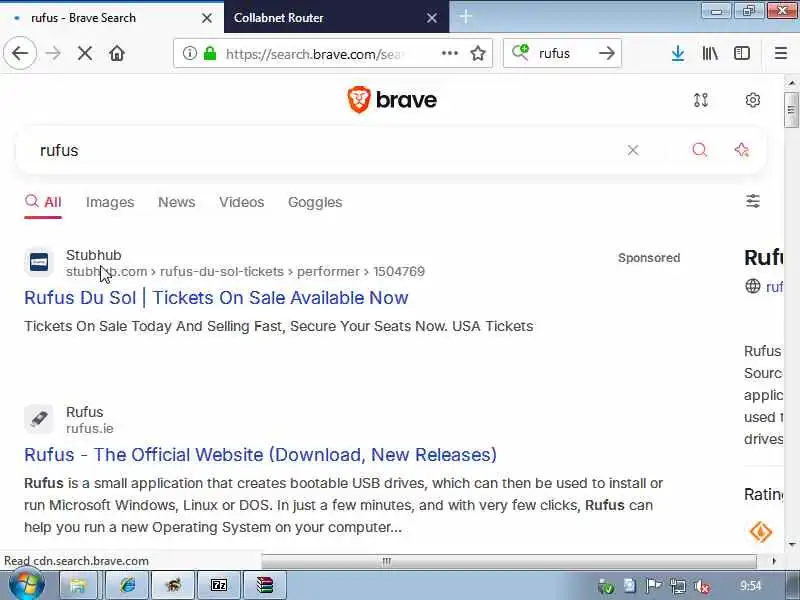Screen dimensions: 800x600
Task: Open the Windows Start menu
Action: click(x=27, y=585)
